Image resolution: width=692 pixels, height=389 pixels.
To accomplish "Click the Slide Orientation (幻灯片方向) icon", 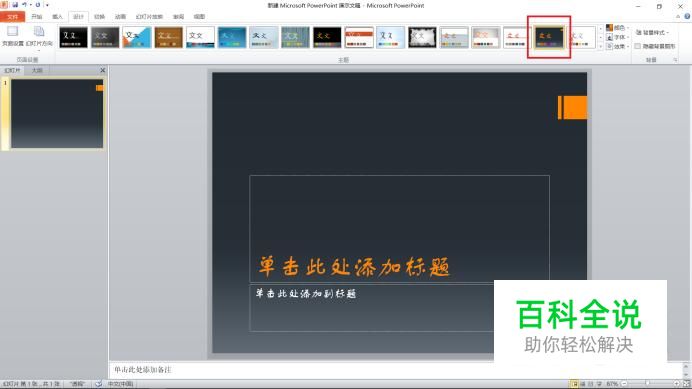I will (39, 35).
